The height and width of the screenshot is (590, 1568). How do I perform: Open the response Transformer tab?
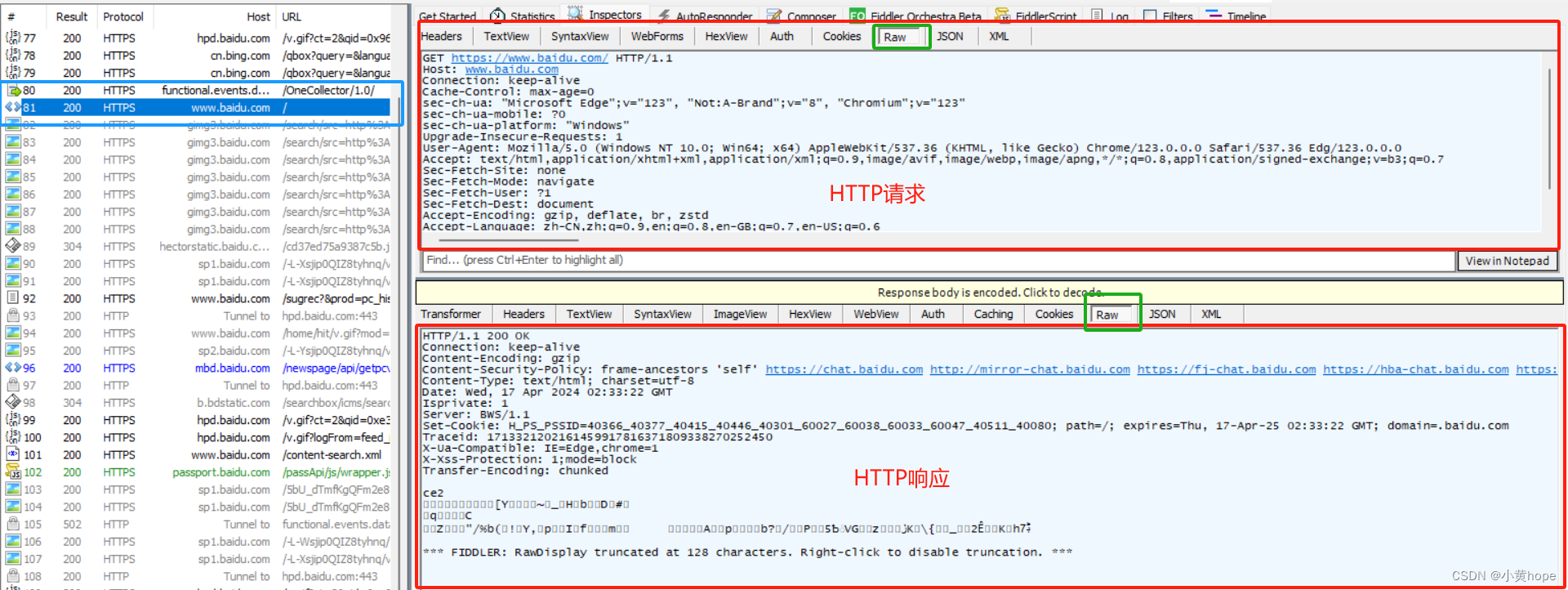[x=451, y=314]
